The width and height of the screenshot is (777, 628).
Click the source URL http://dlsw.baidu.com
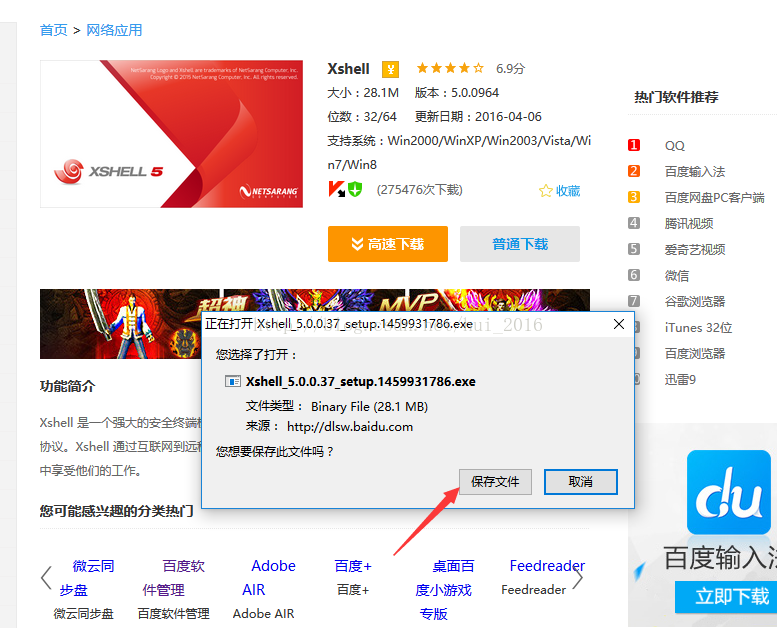tap(350, 427)
